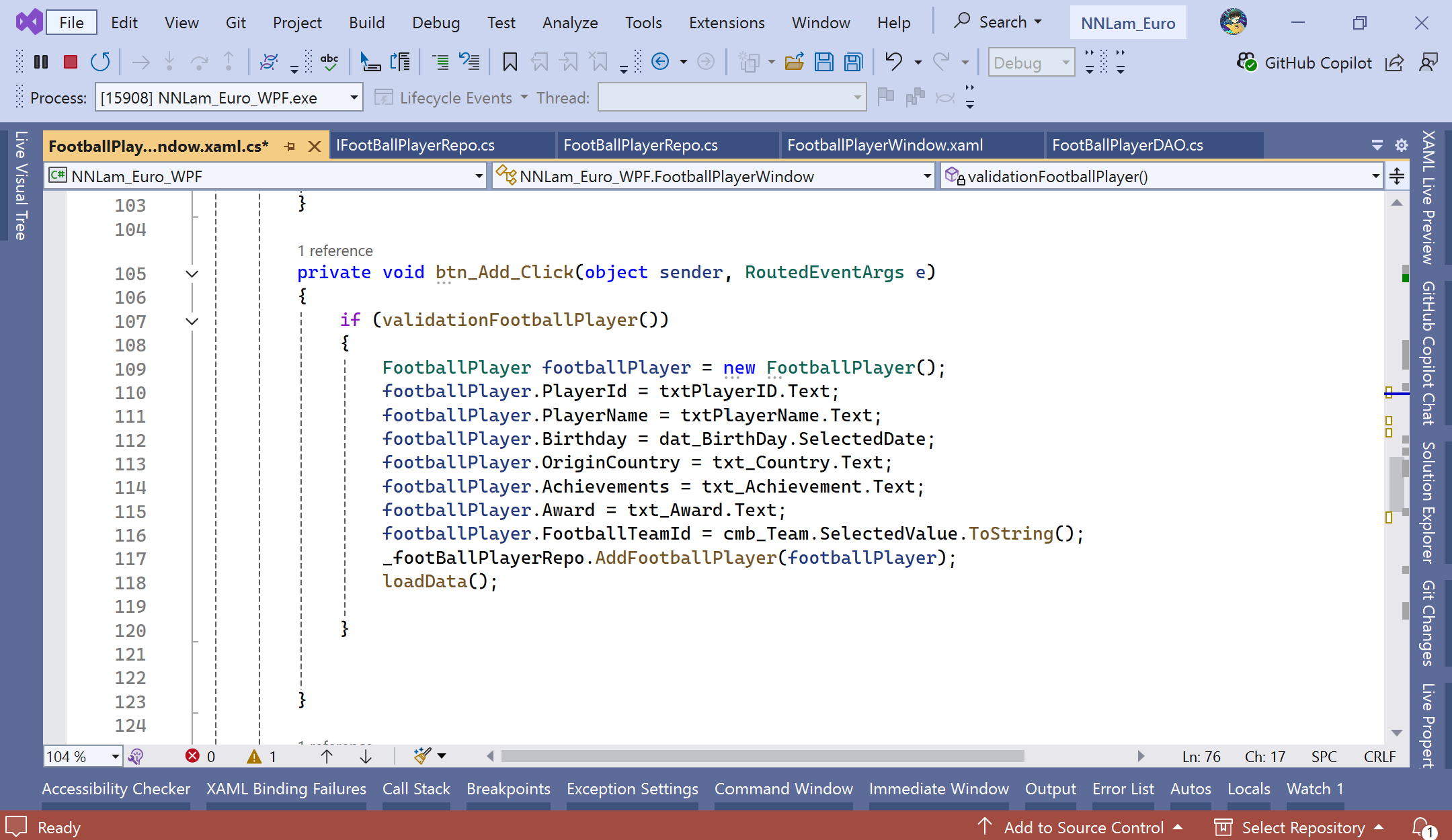Click the user account avatar

(x=1234, y=22)
